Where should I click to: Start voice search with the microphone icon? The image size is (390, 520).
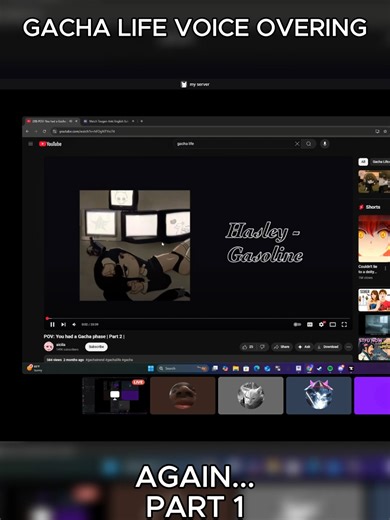(x=325, y=144)
